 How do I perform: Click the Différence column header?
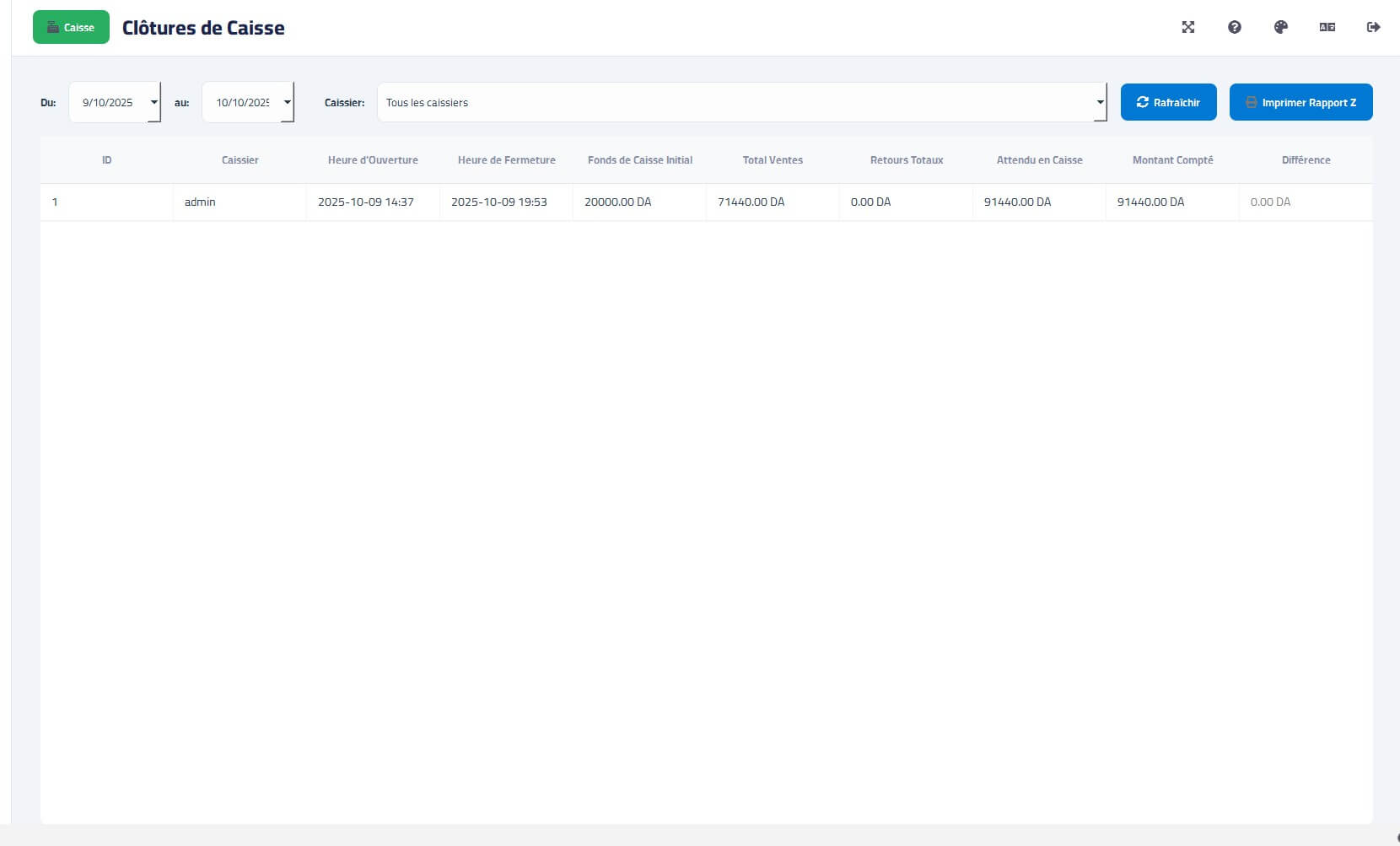tap(1306, 160)
